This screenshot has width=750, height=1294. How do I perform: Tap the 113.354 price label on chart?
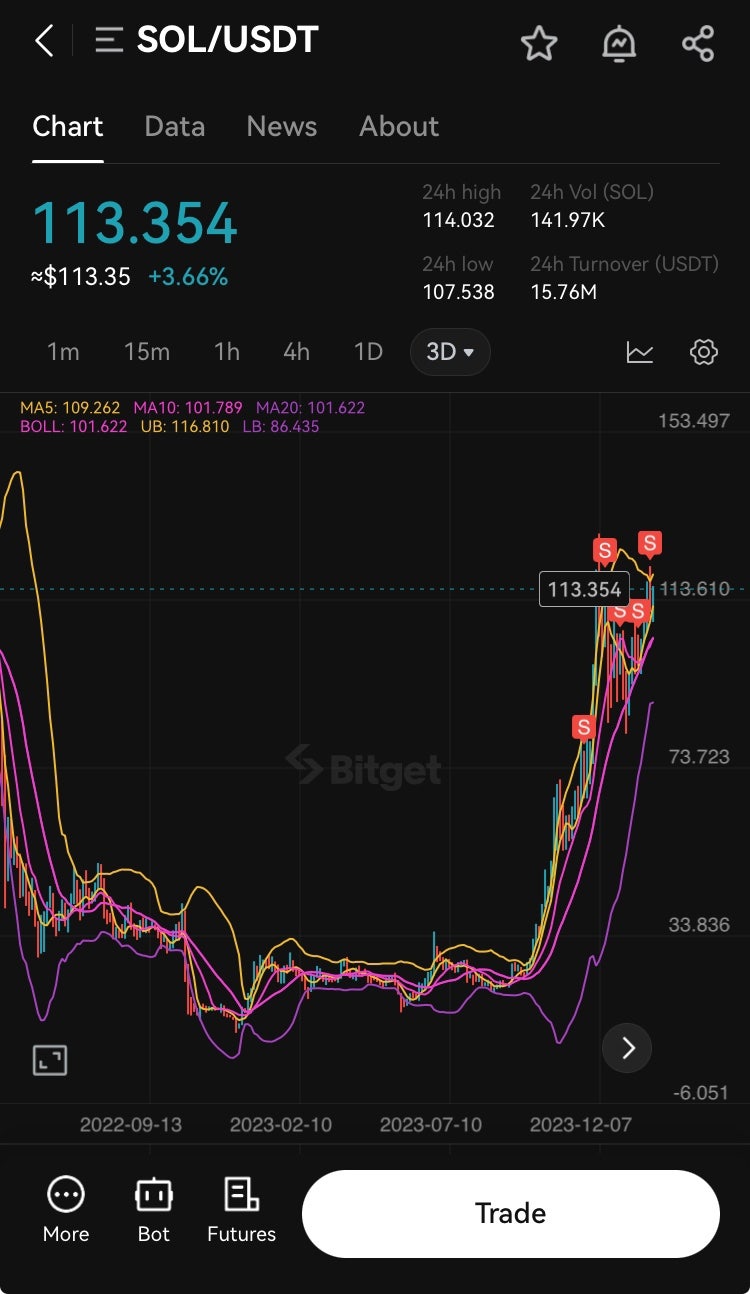(x=584, y=589)
